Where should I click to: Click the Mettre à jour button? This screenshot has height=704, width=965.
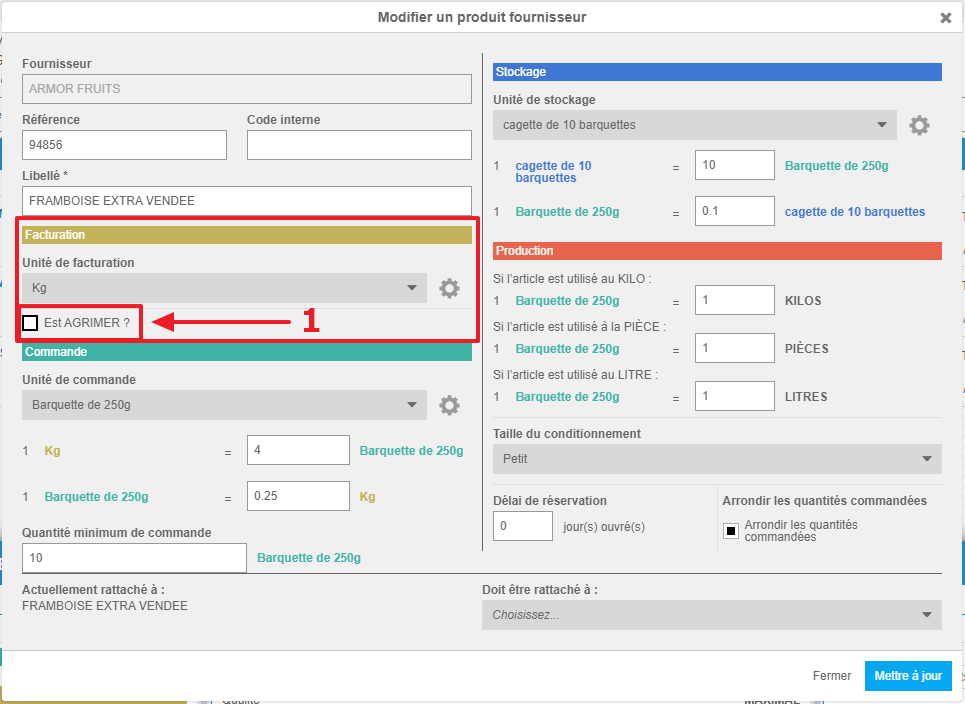click(x=908, y=676)
